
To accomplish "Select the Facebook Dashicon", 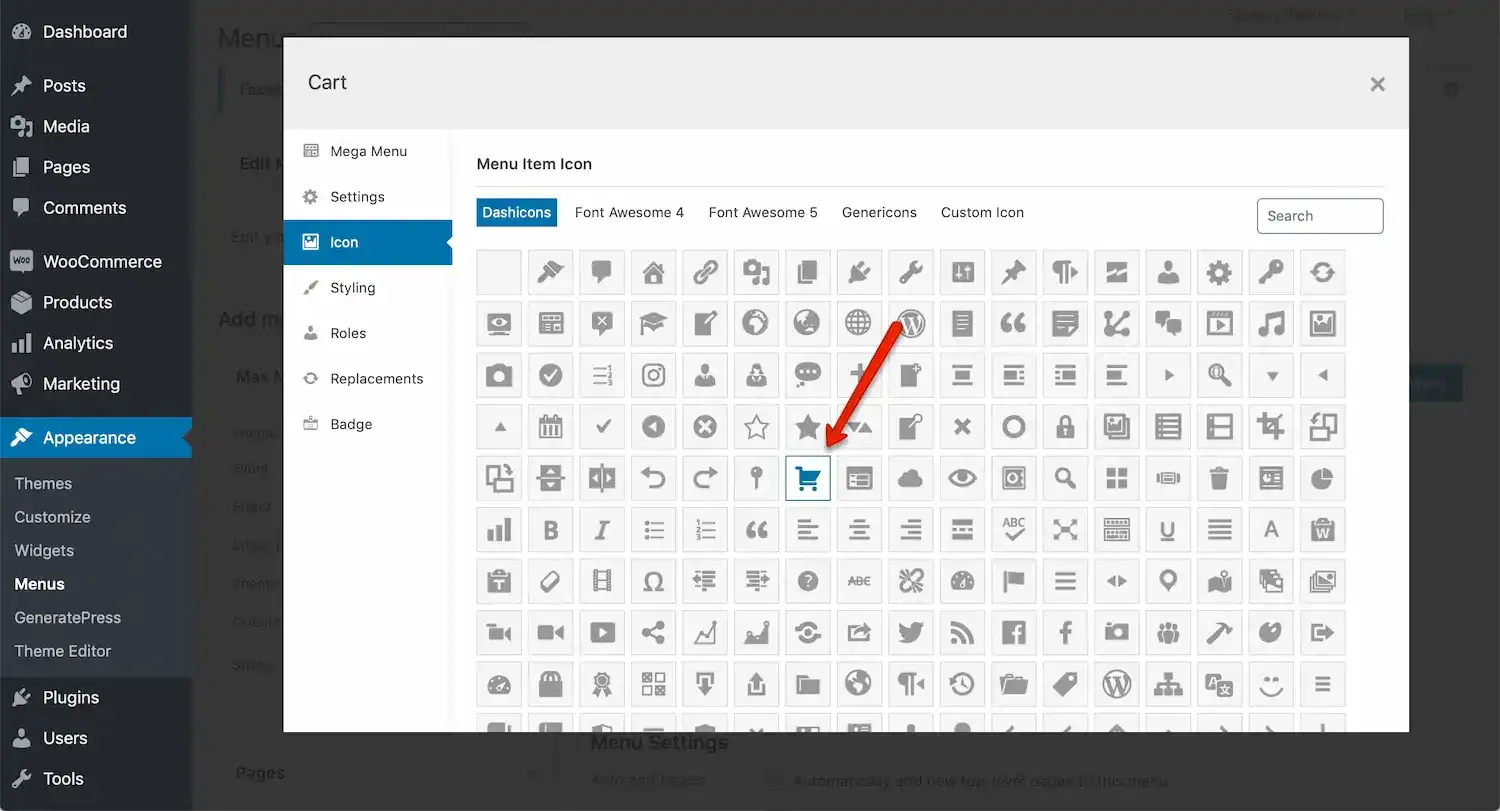I will (1013, 632).
